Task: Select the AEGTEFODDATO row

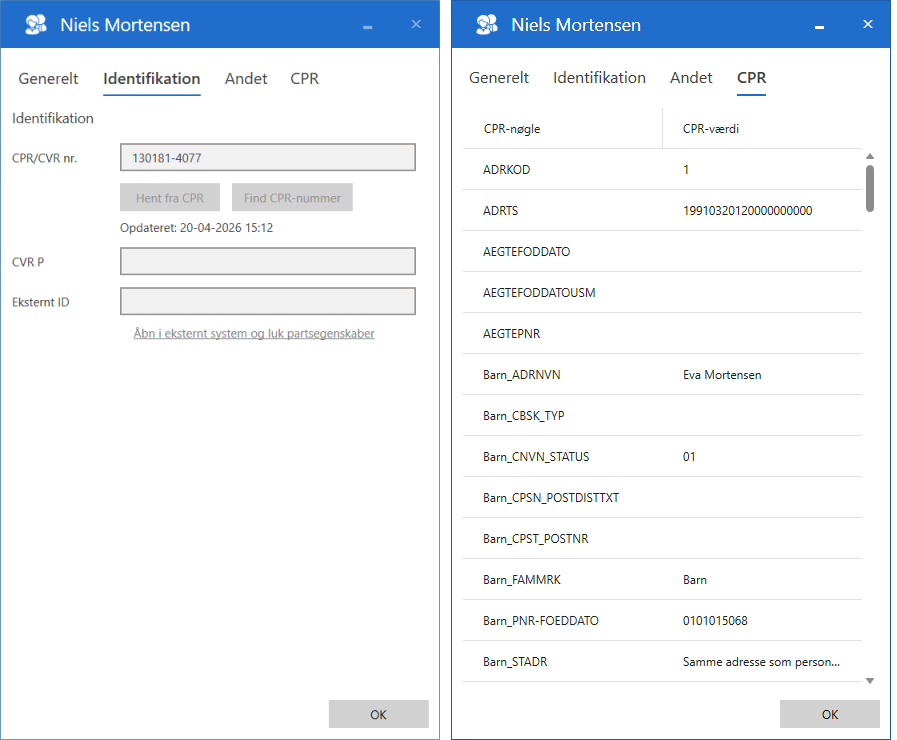Action: 662,252
